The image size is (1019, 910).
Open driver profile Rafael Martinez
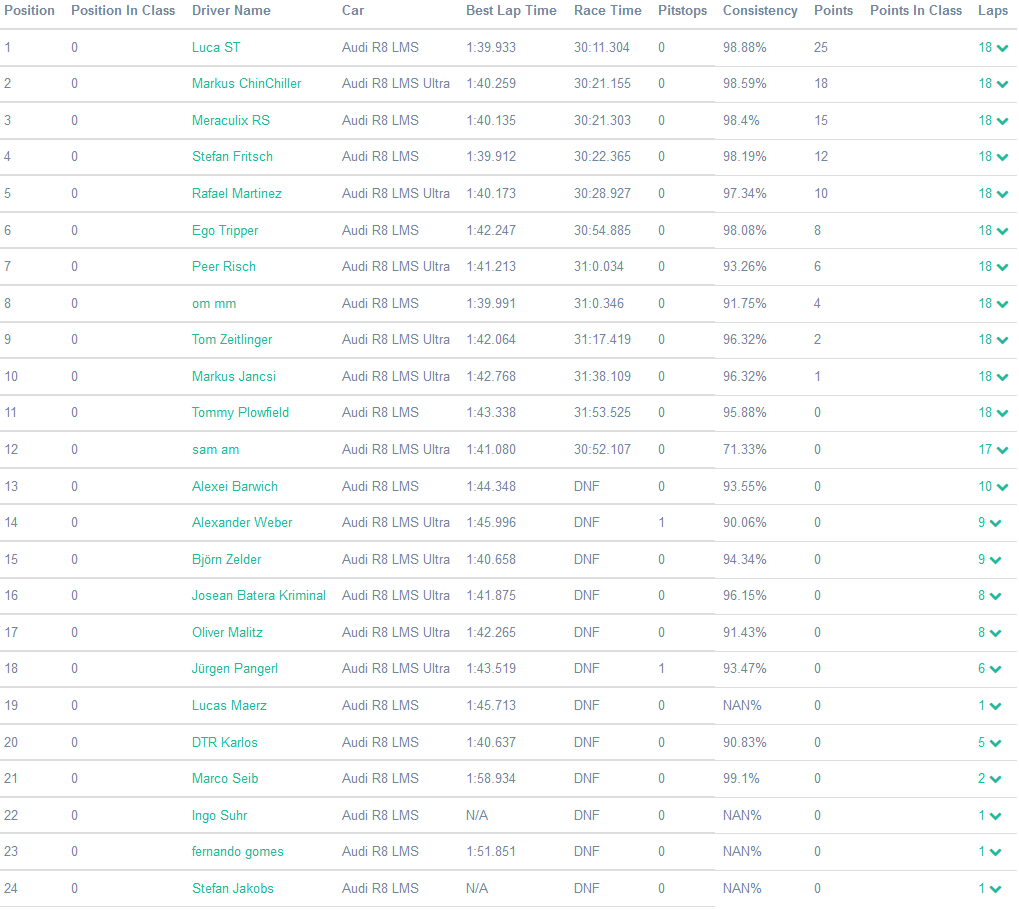[237, 194]
